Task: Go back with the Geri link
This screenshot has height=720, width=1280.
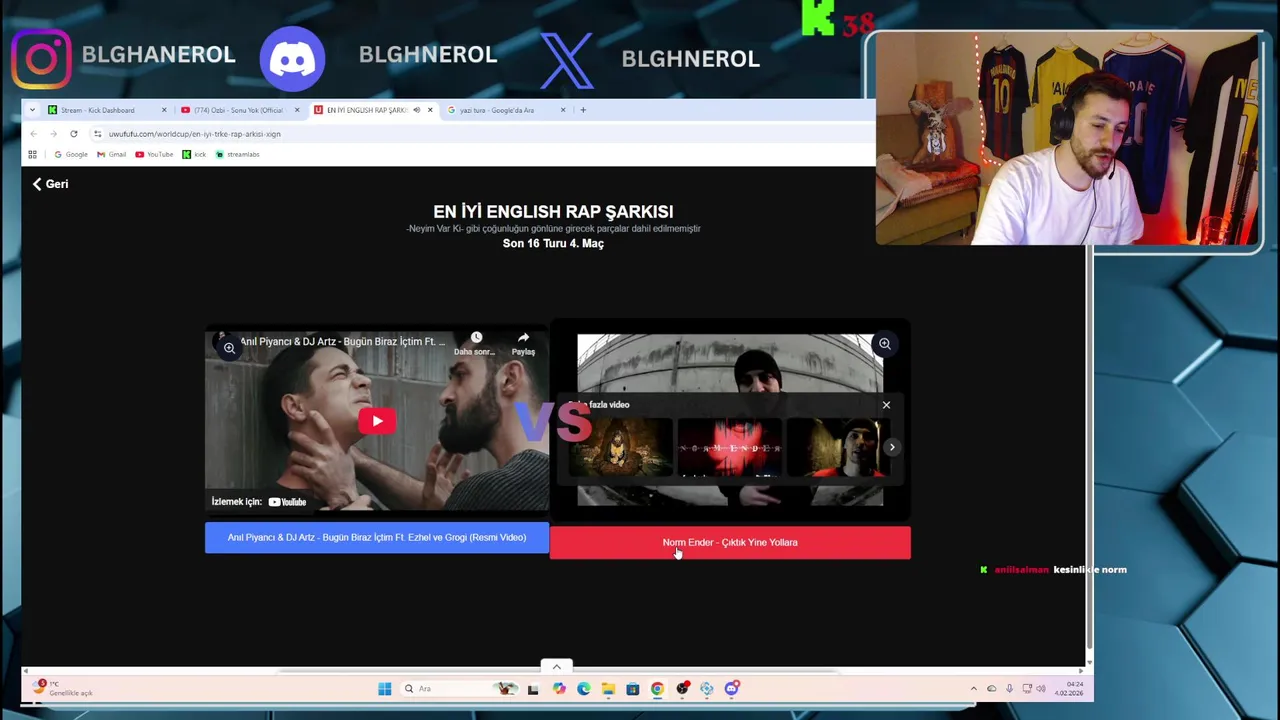Action: [x=50, y=184]
